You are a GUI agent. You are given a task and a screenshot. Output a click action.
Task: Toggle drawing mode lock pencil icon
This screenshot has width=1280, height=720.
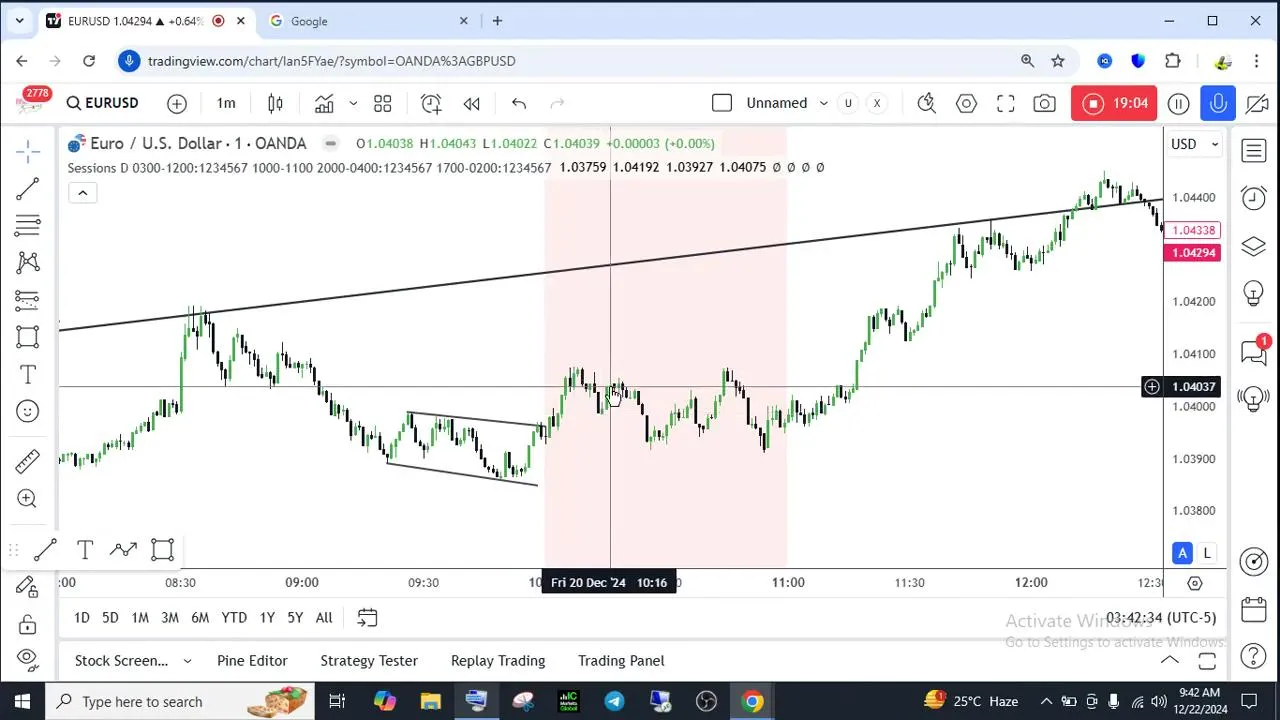pos(28,587)
